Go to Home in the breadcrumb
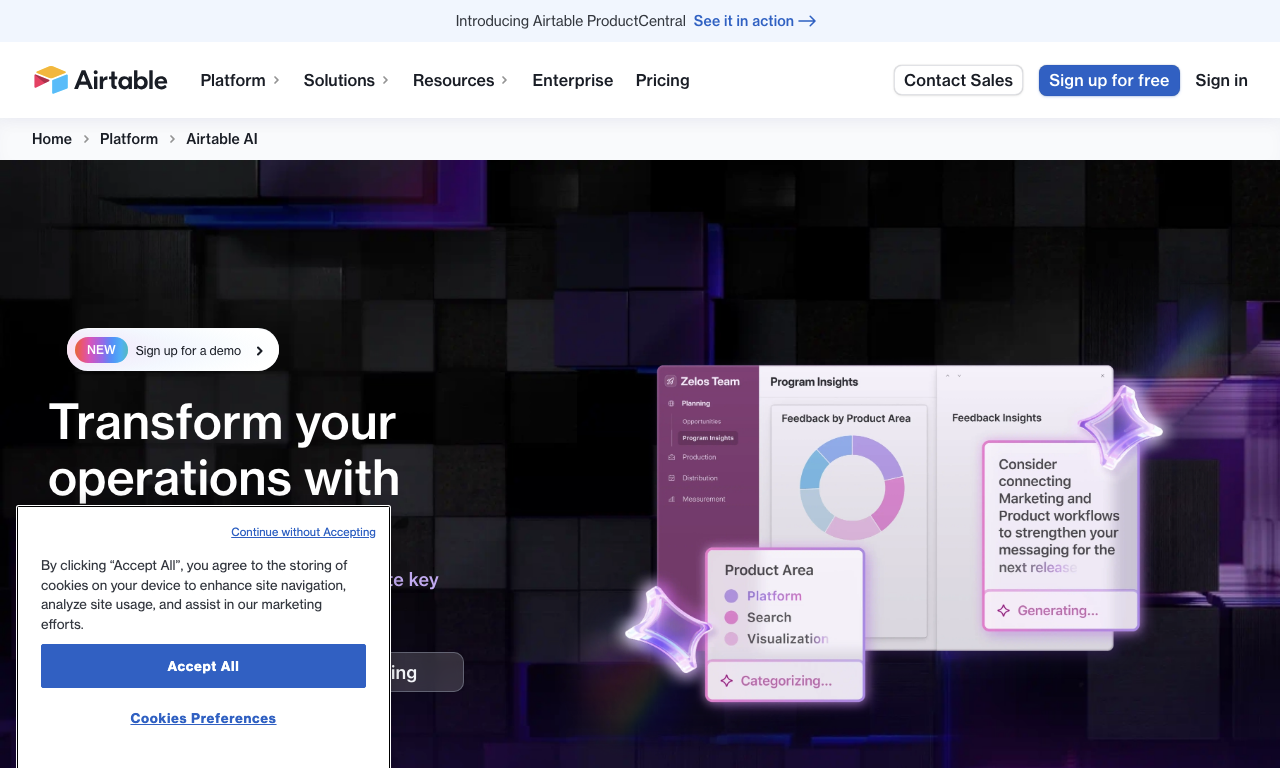1280x768 pixels. [x=52, y=139]
